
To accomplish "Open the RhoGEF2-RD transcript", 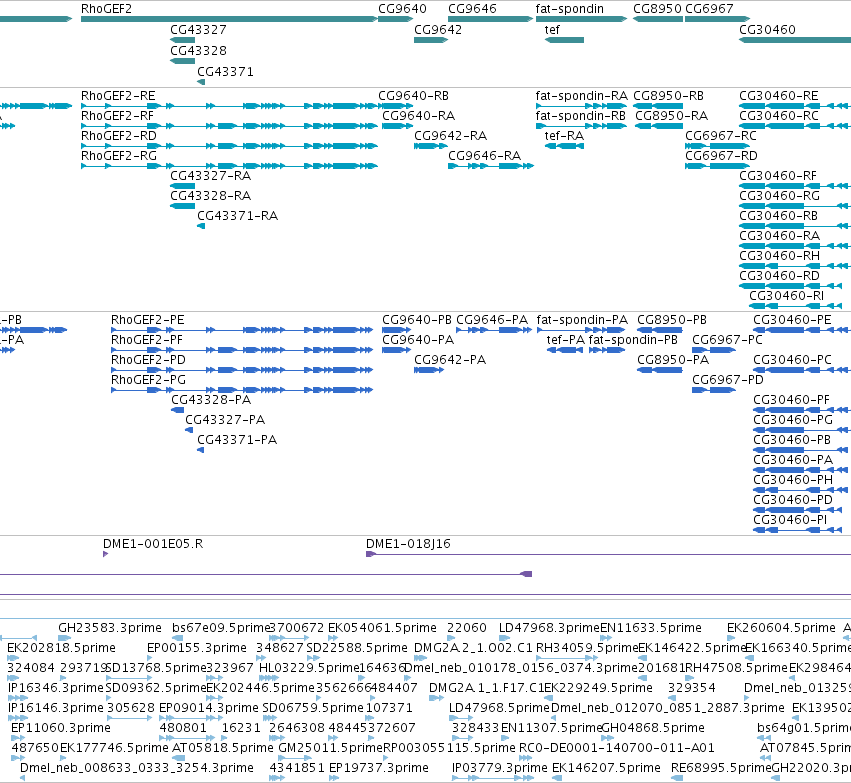I will pos(119,136).
